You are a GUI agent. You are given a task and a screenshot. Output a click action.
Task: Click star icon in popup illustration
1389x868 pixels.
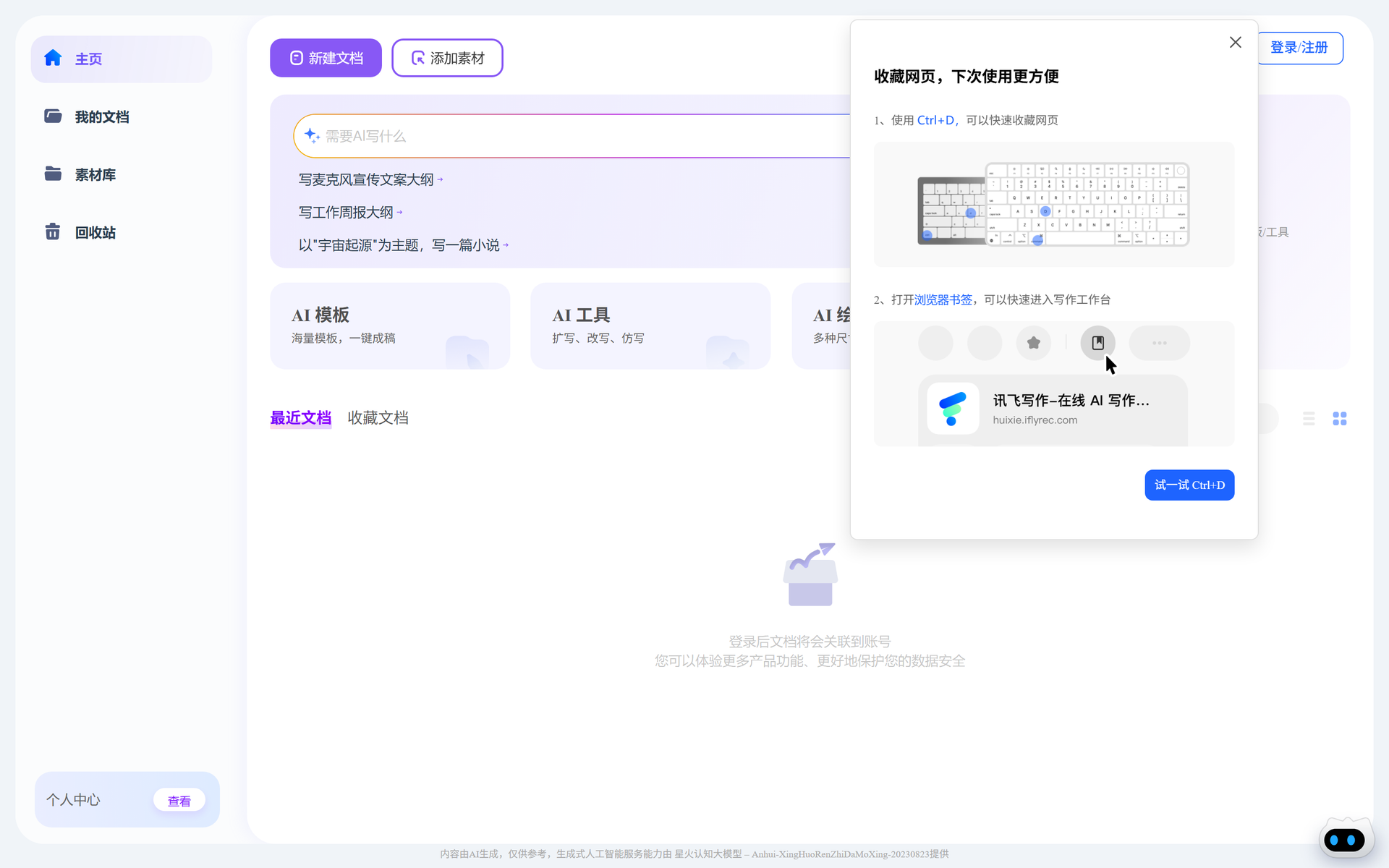pos(1034,343)
